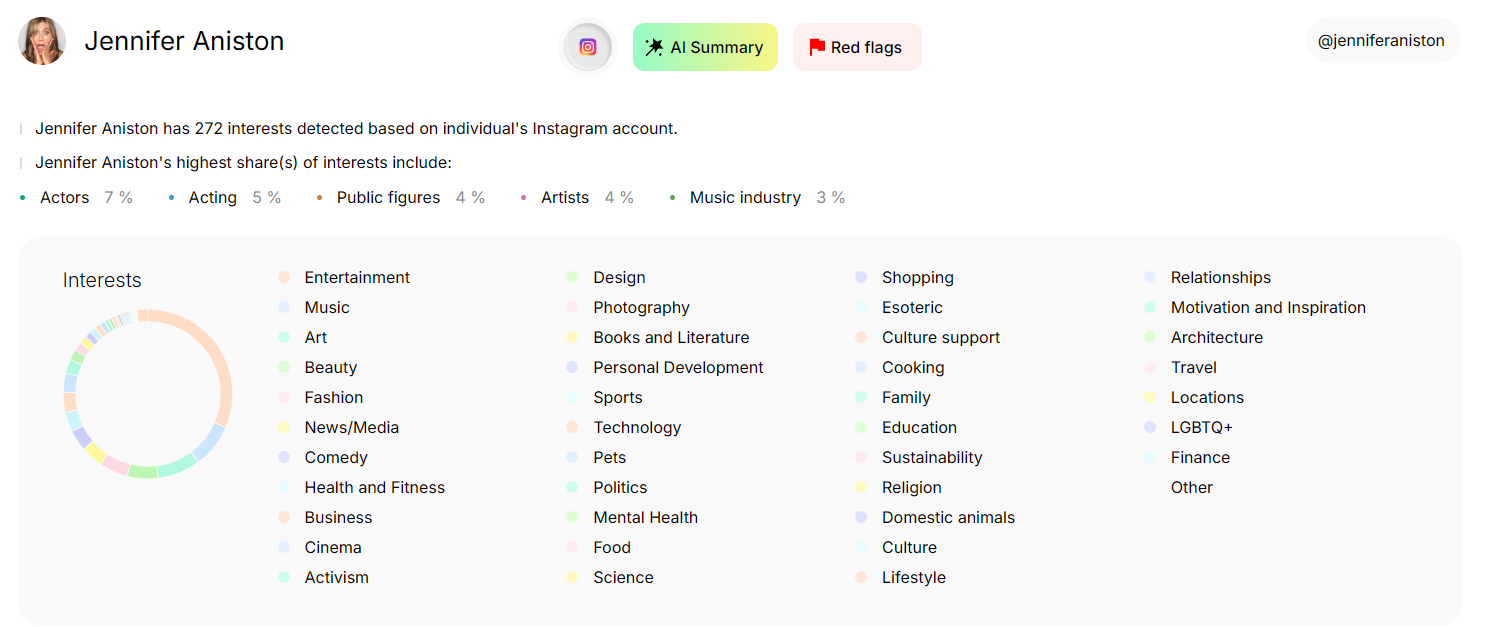Screen dimensions: 1489x627
Task: Click the Health and Fitness legend entry
Action: click(x=374, y=487)
